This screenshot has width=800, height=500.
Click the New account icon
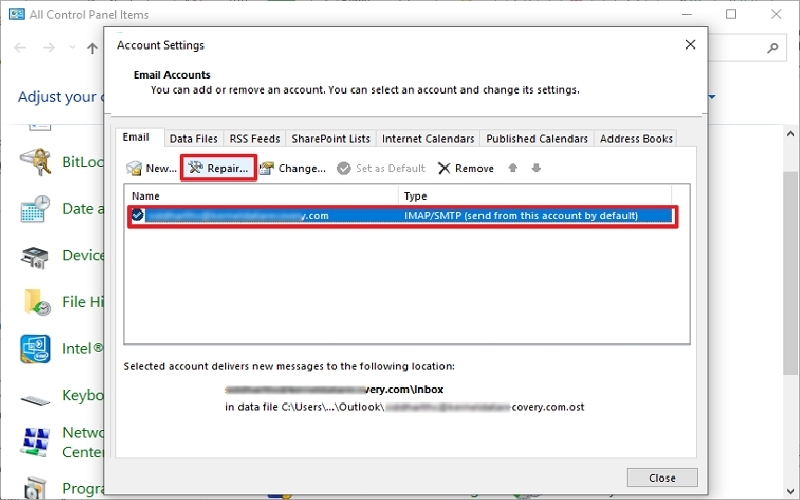[x=134, y=169]
